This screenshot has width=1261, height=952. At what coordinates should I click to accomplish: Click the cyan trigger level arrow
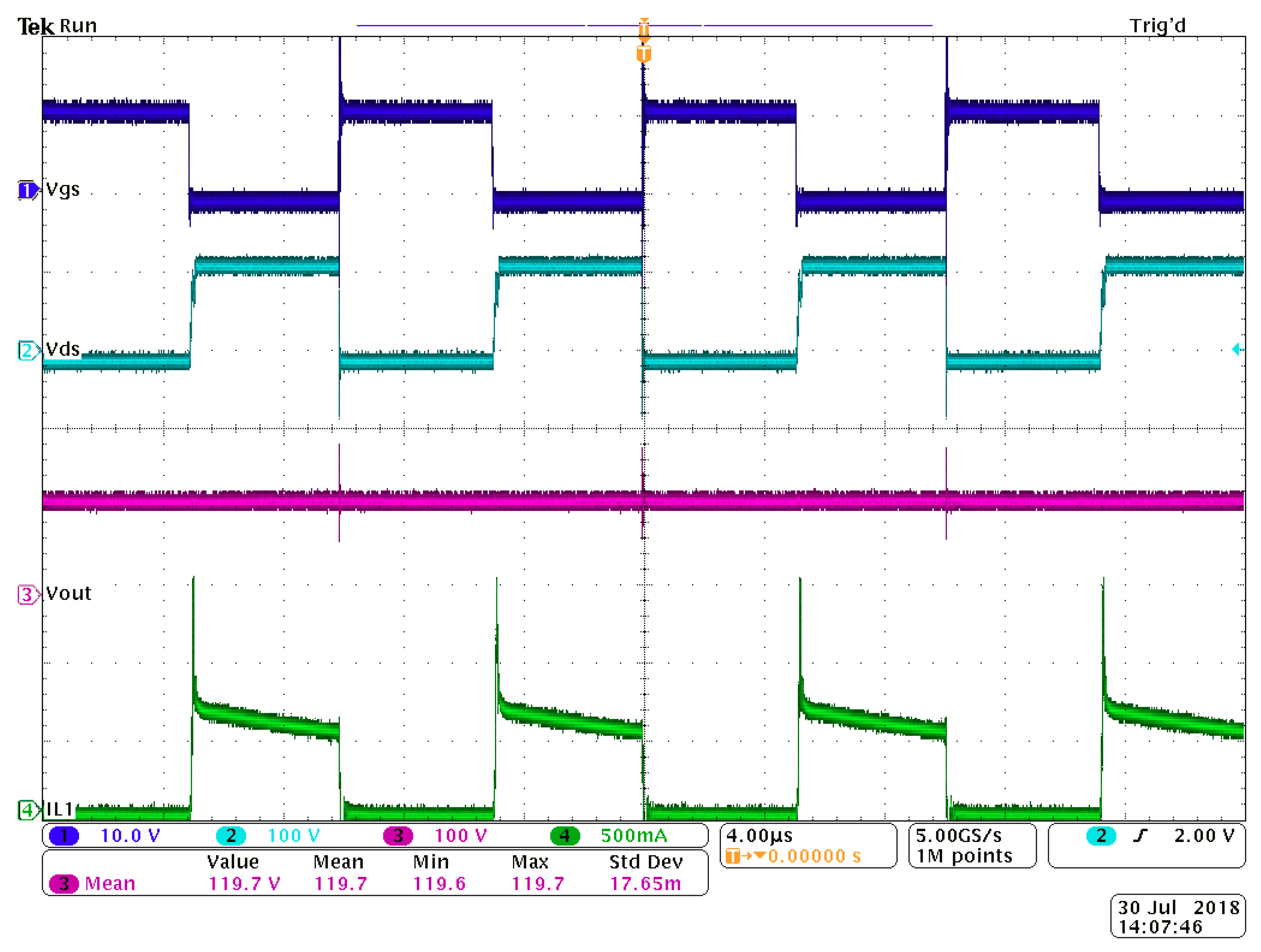click(x=1238, y=349)
